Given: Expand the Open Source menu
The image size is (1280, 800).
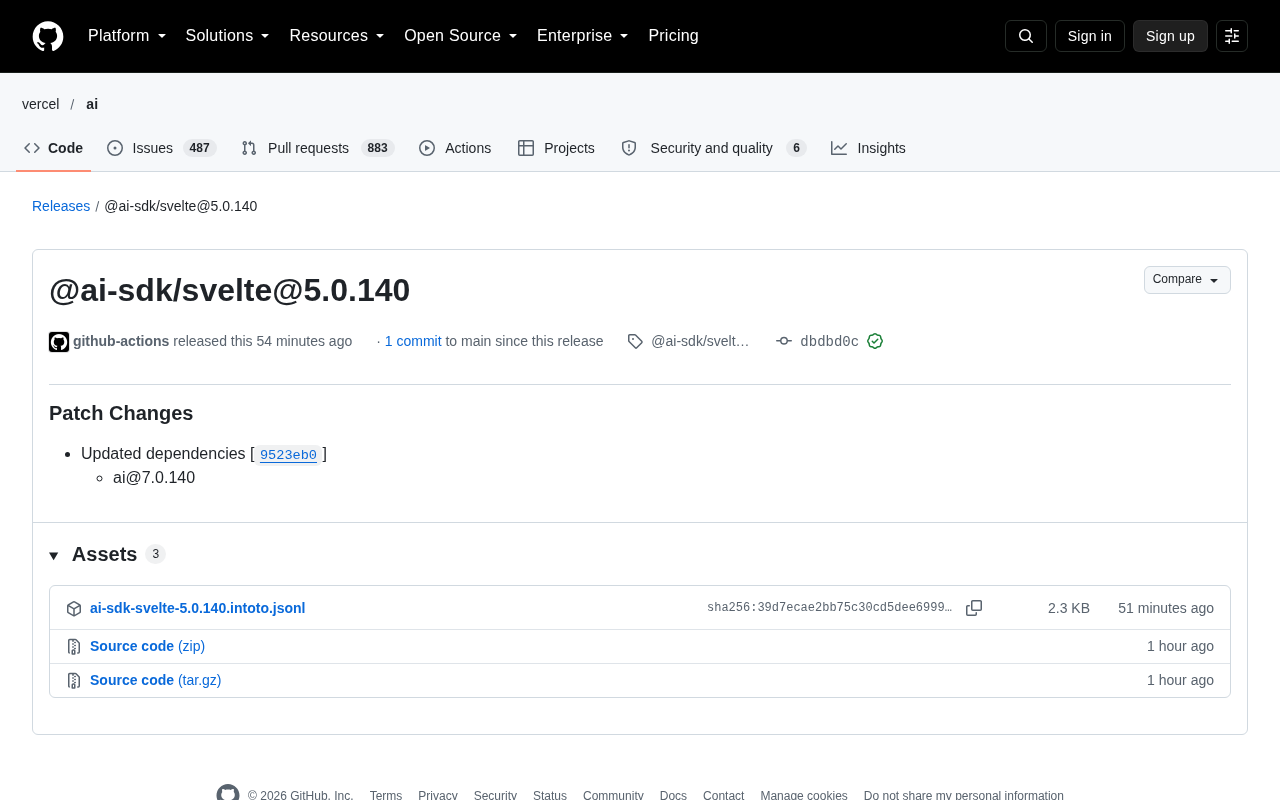Looking at the screenshot, I should [x=461, y=36].
